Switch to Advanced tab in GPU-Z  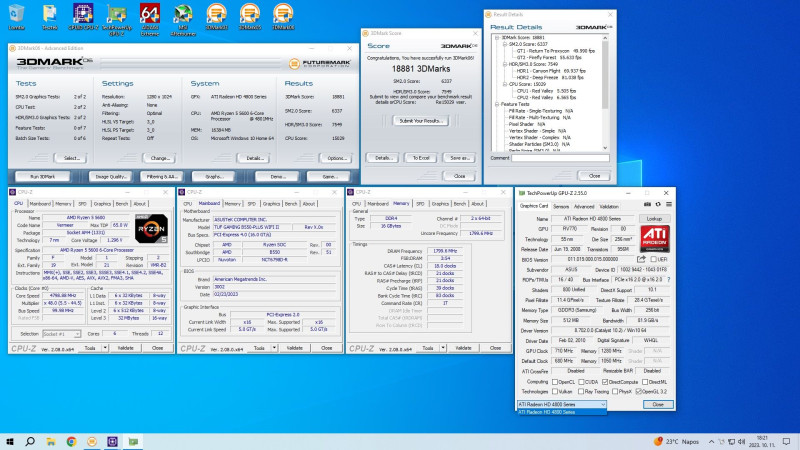584,207
